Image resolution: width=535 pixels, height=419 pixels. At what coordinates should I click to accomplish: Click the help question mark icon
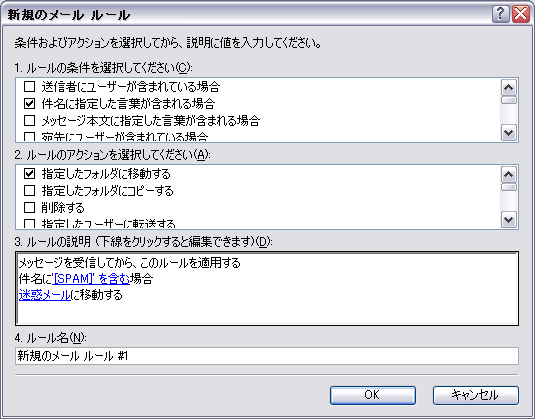point(500,15)
